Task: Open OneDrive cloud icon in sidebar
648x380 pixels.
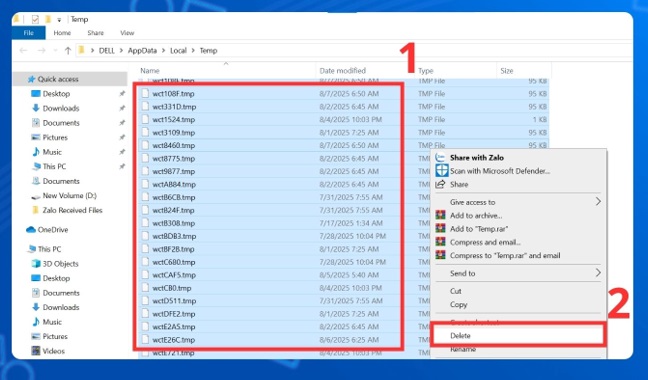Action: pos(31,230)
